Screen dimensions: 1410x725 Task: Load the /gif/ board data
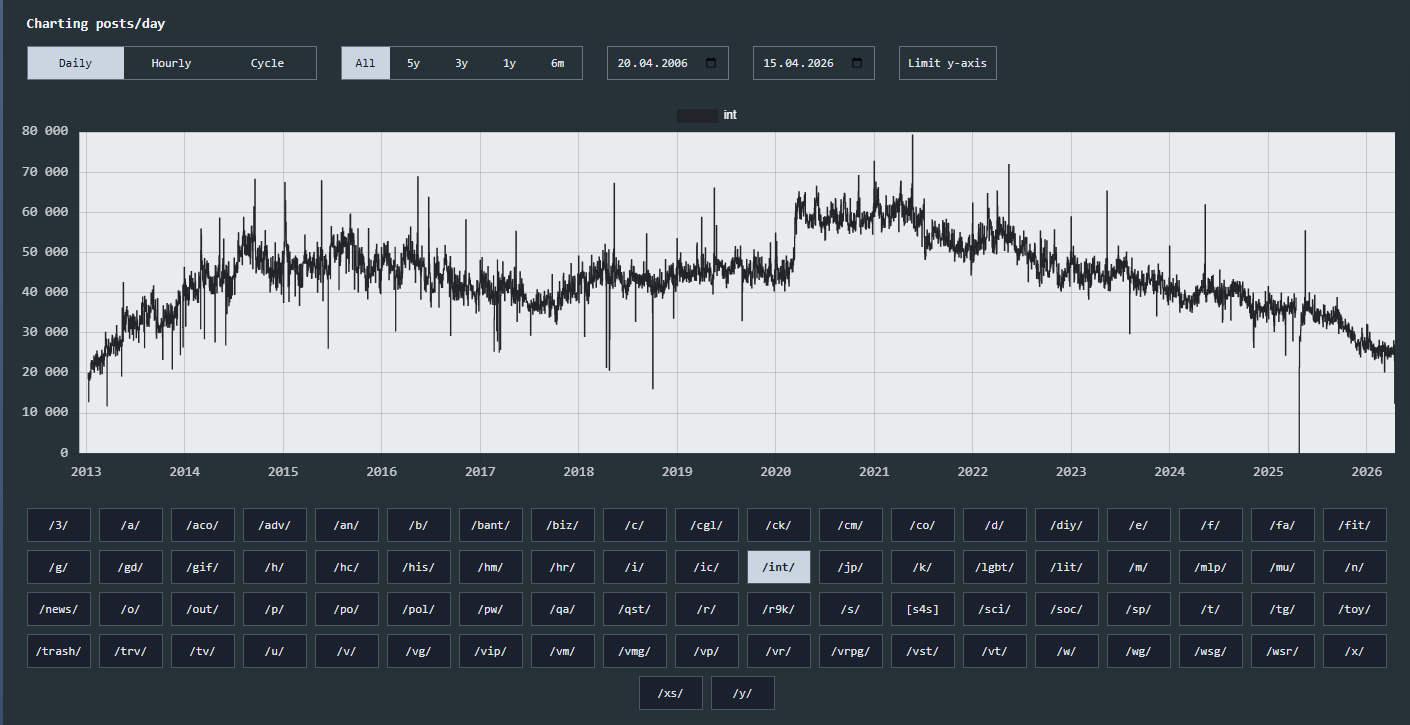(x=204, y=567)
